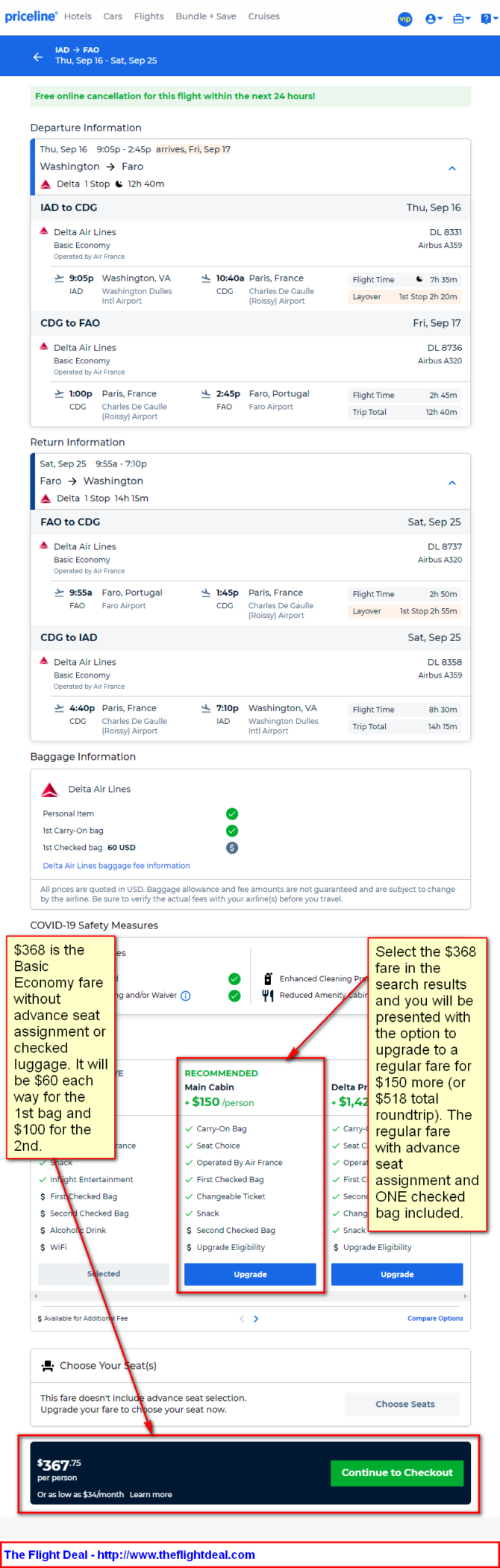
Task: Open the help question icon menu
Action: point(489,19)
